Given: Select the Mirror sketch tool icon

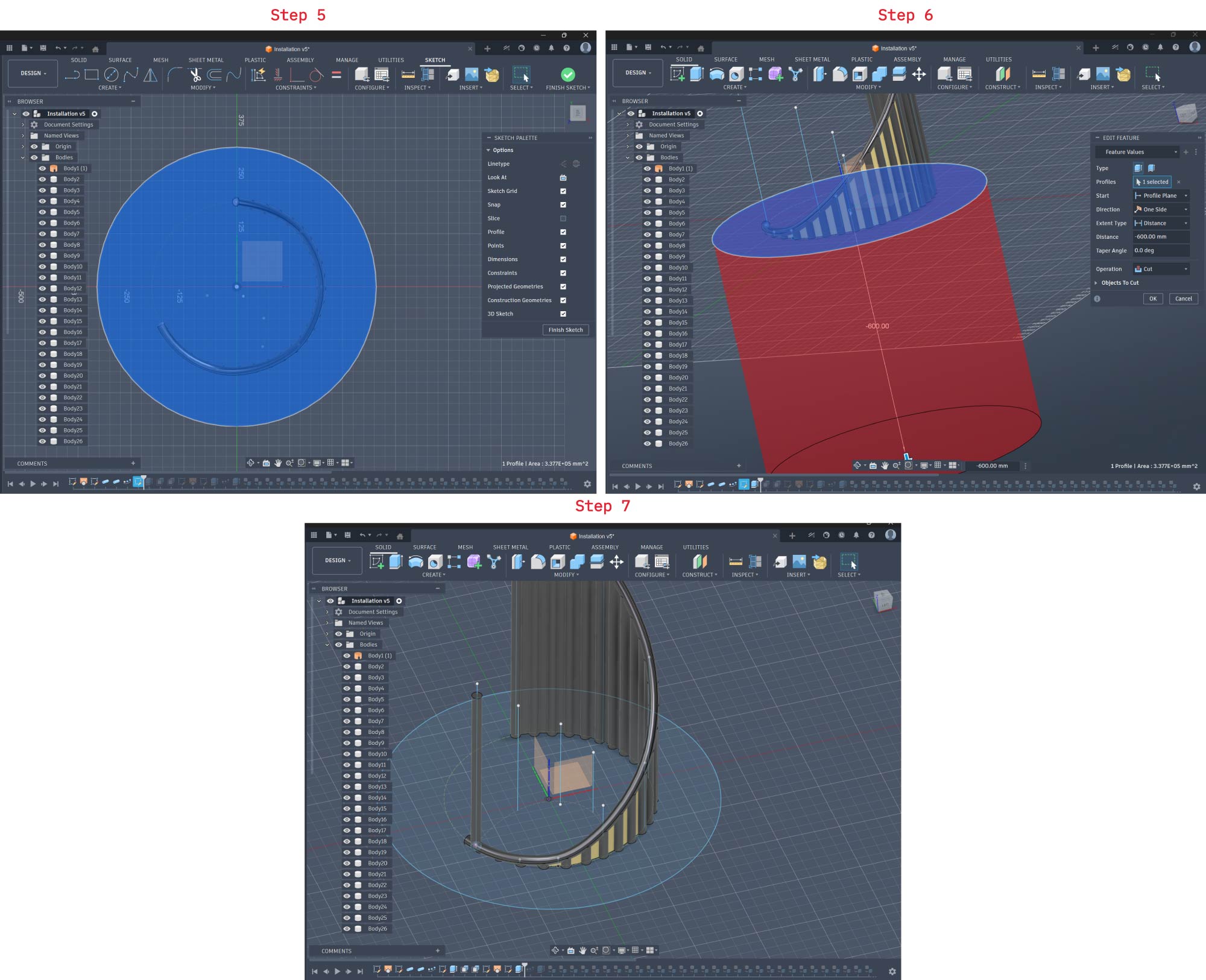Looking at the screenshot, I should [x=150, y=75].
